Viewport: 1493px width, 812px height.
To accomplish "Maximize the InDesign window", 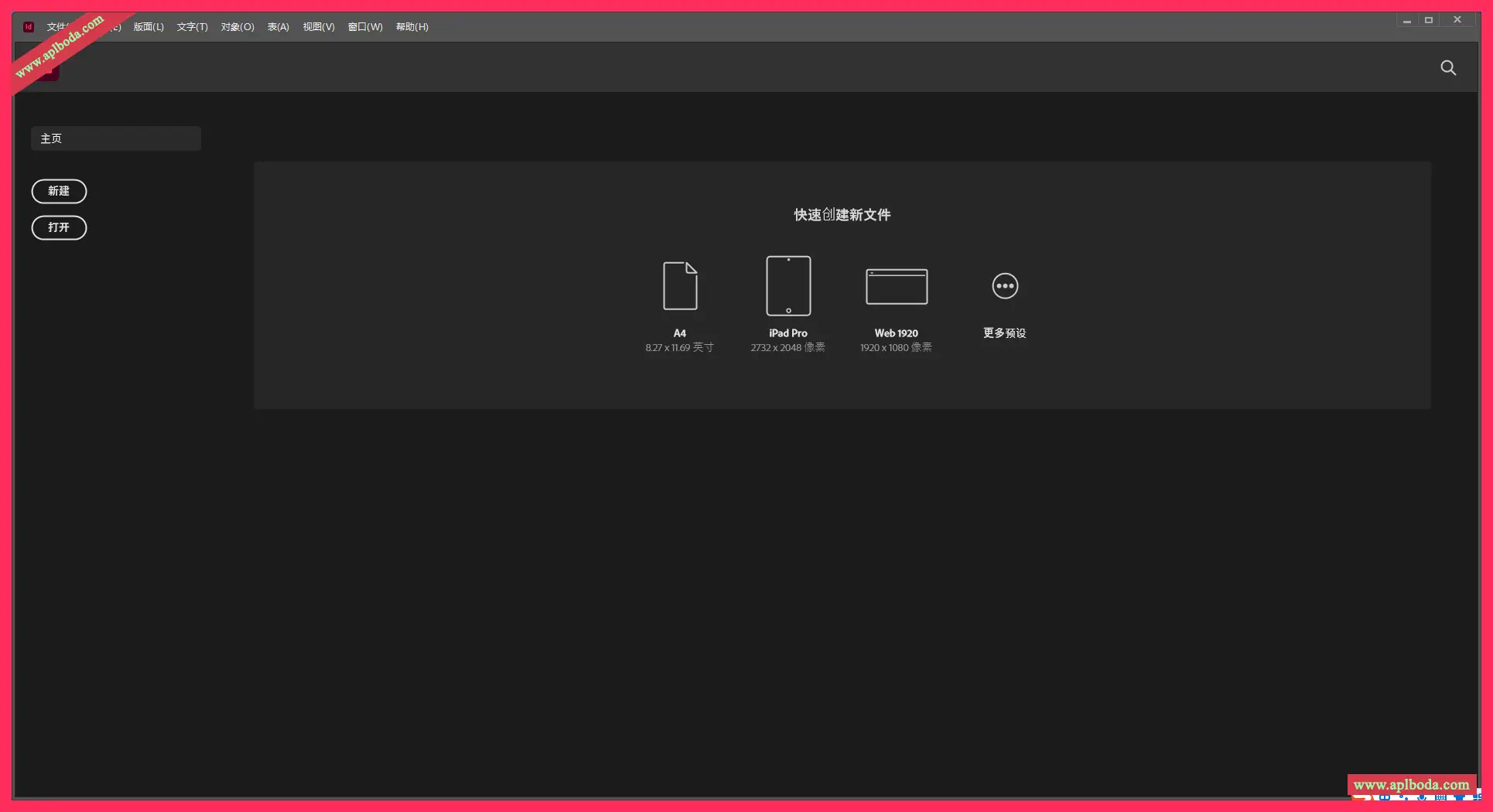I will coord(1429,21).
